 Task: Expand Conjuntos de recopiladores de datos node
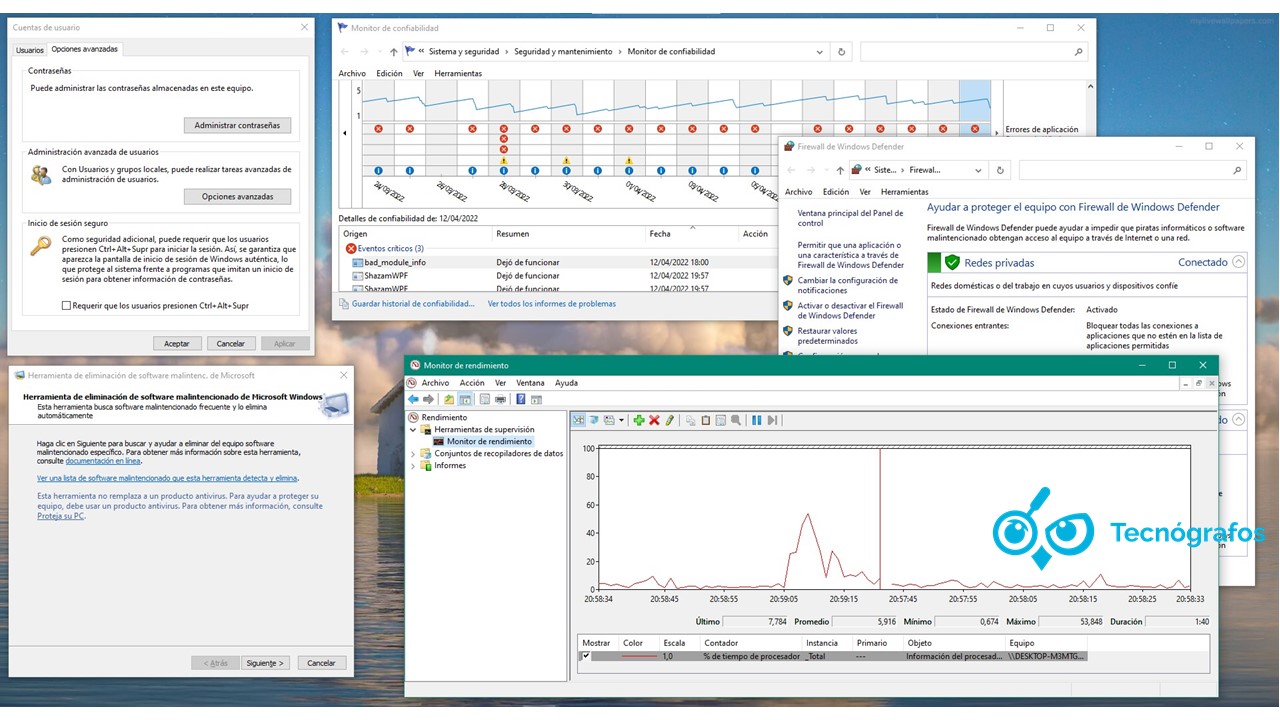coord(414,453)
